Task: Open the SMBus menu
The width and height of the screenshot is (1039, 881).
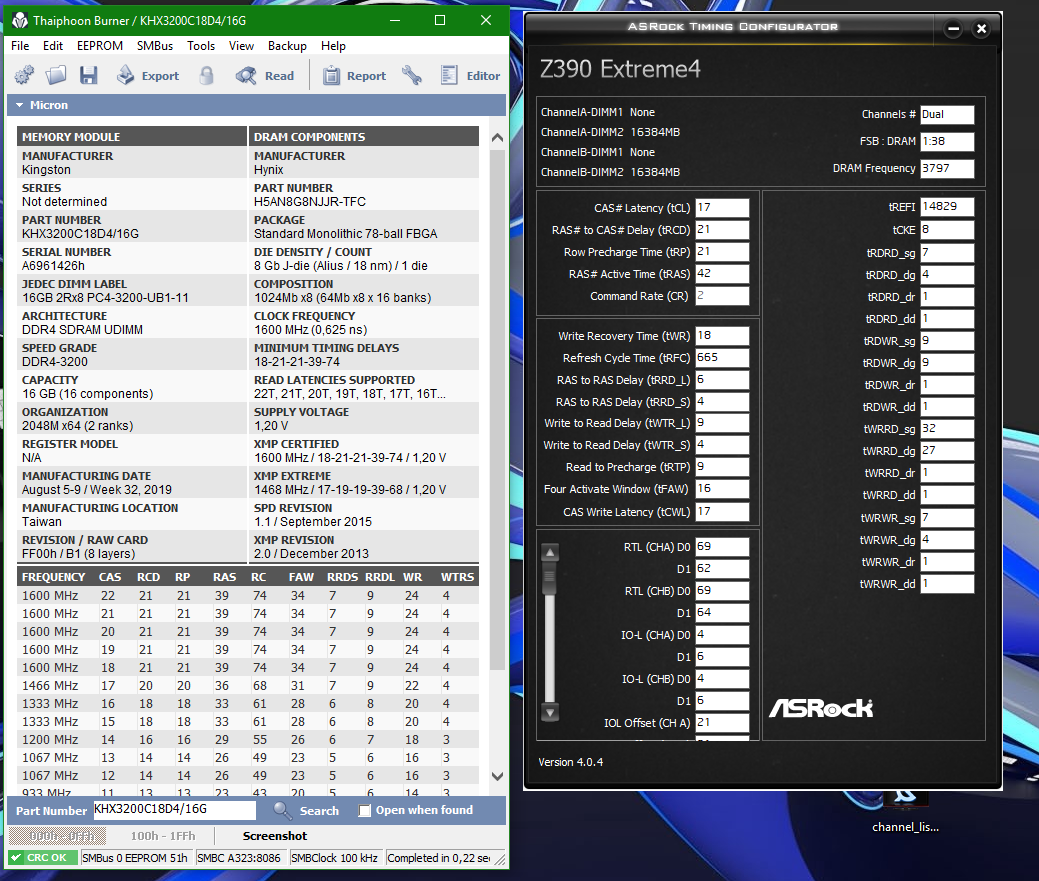Action: point(155,46)
